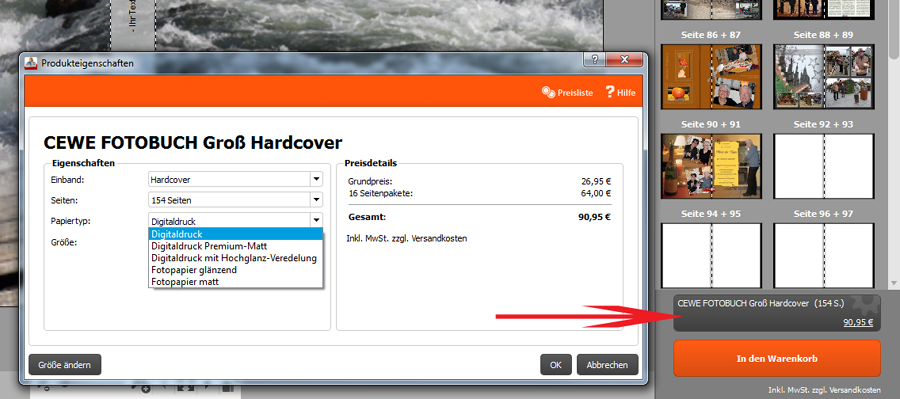Screen dimensions: 900x399
Task: Expand the Seiten dropdown showing 154 Seiten
Action: point(235,200)
